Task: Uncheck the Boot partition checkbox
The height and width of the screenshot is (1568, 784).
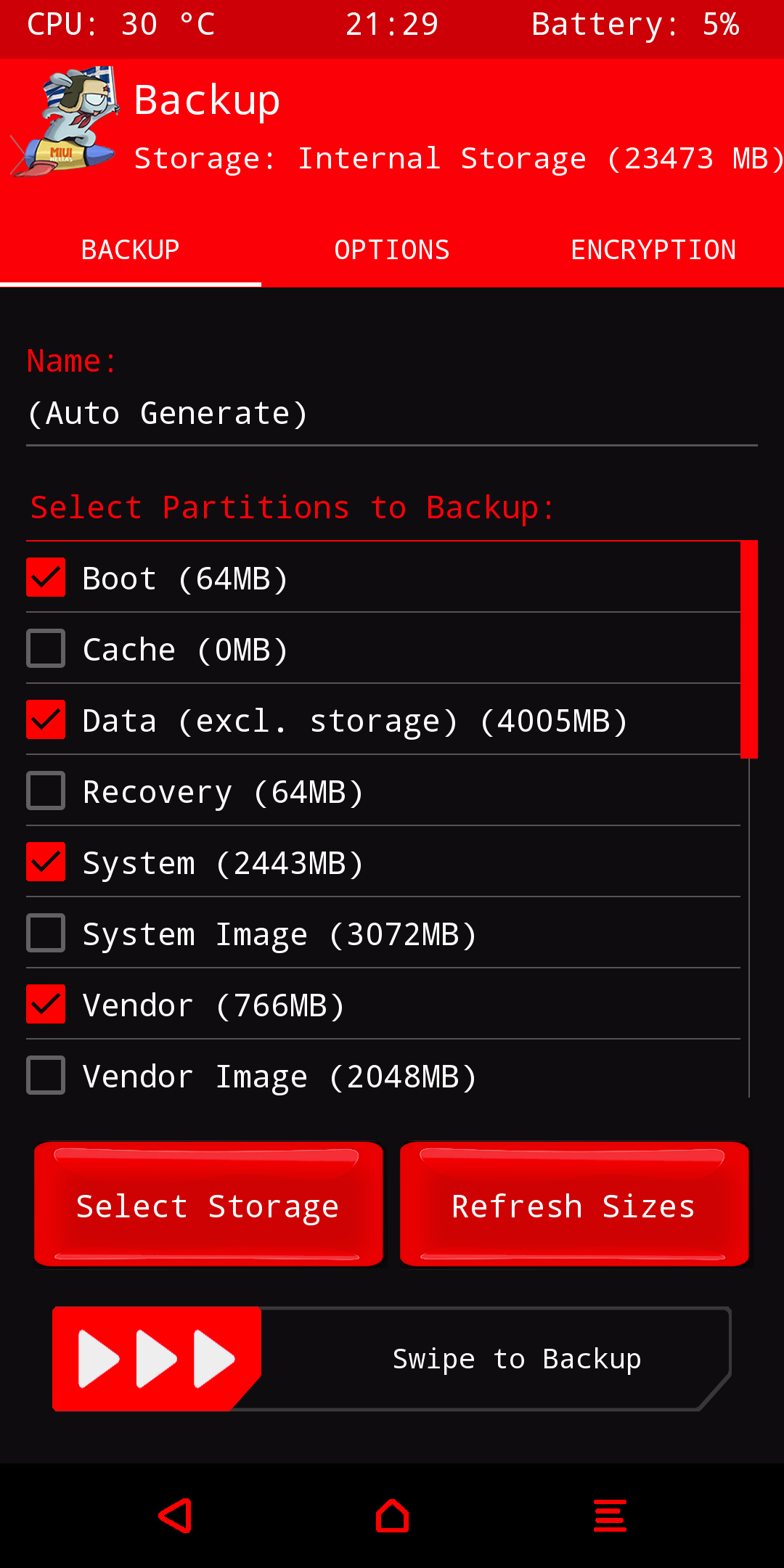Action: (x=46, y=577)
